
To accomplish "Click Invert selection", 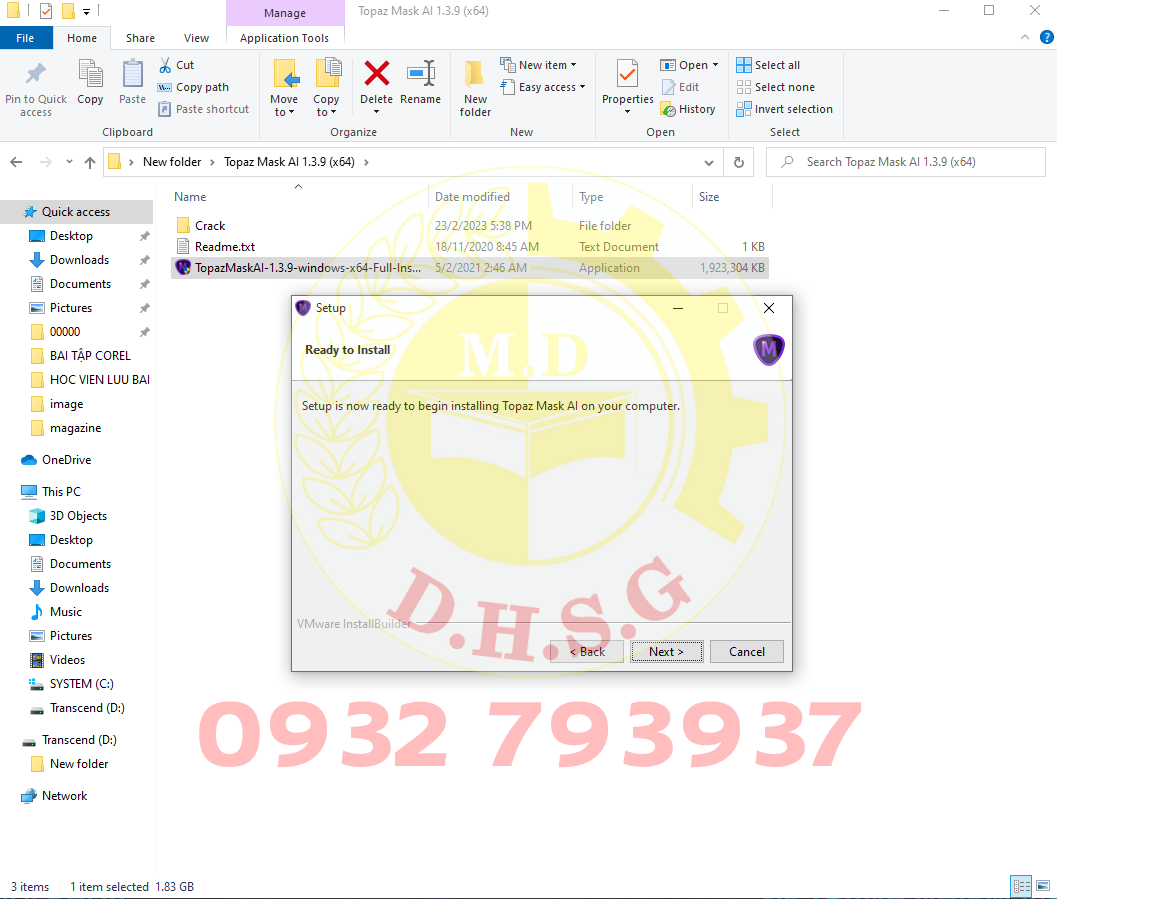I will coord(785,109).
